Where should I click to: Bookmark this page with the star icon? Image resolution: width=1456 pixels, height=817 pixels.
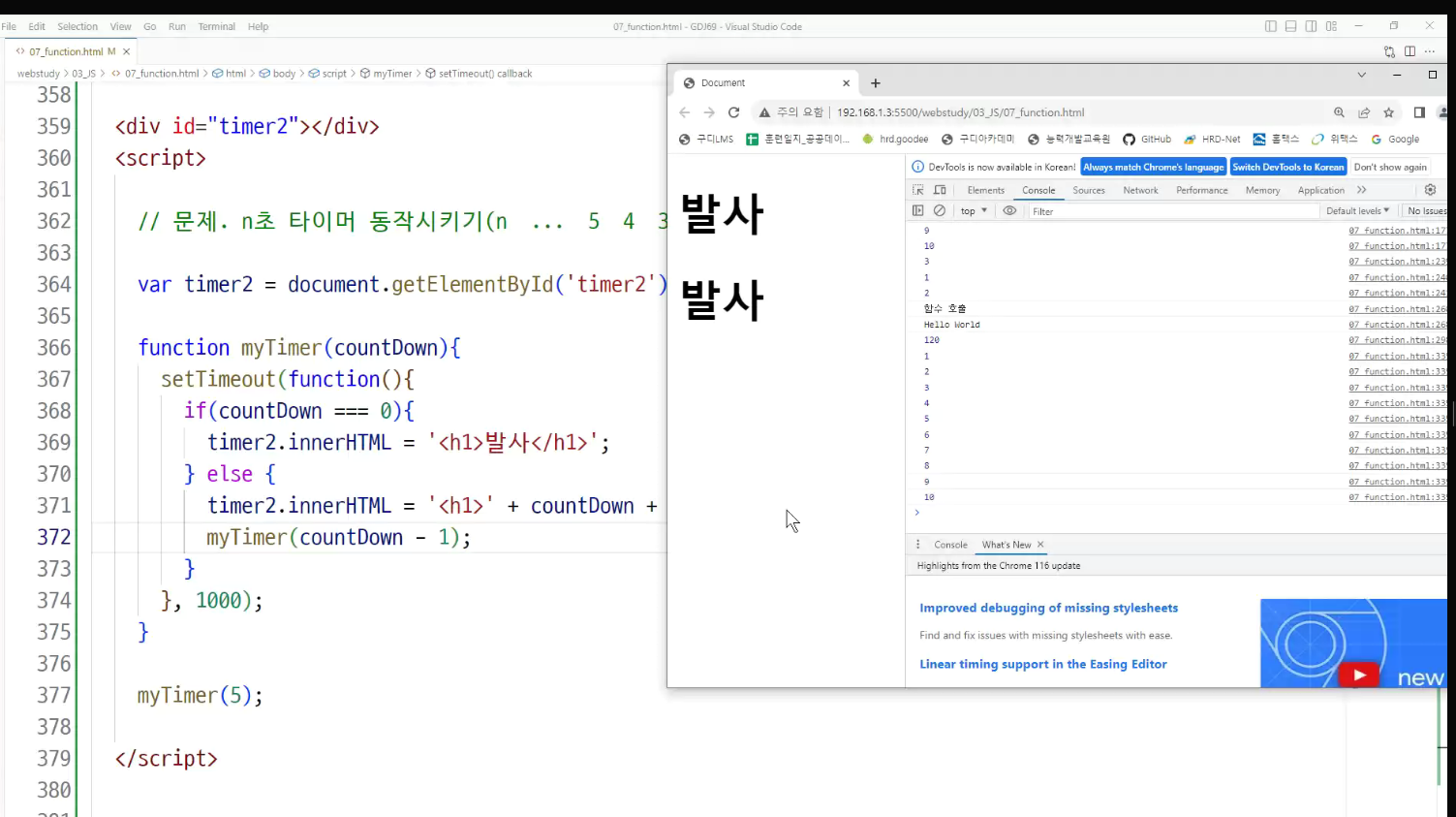pos(1388,112)
